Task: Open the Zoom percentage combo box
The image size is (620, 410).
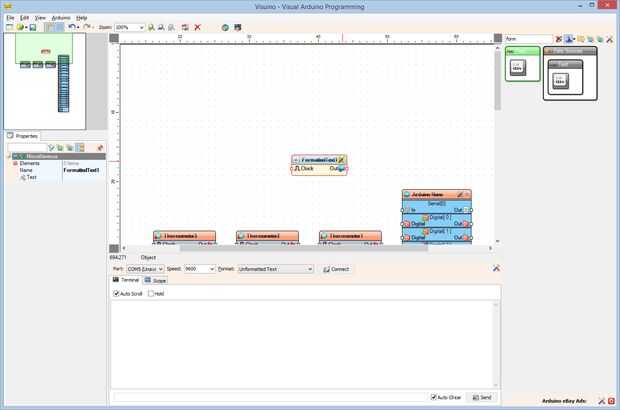Action: click(x=129, y=27)
